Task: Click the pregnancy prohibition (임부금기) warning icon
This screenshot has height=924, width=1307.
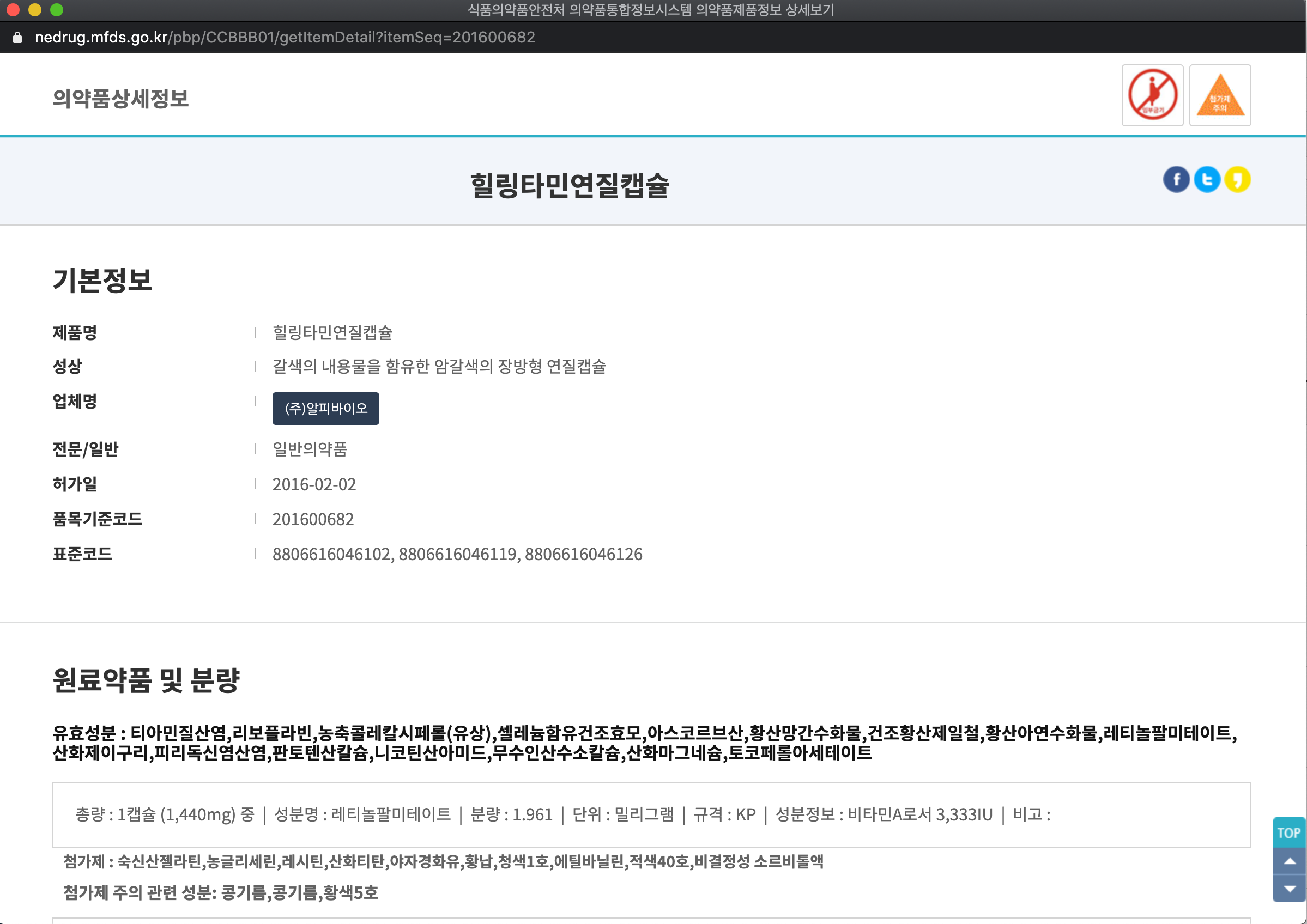Action: coord(1152,95)
